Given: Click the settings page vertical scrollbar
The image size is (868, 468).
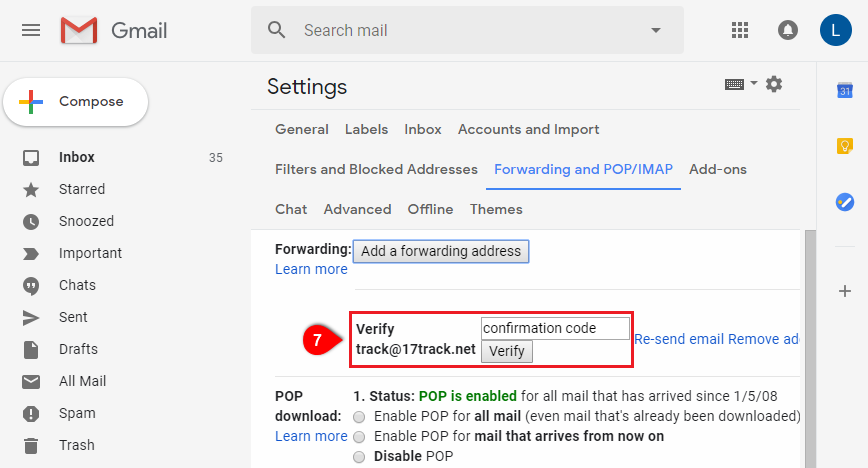Looking at the screenshot, I should pos(810,349).
